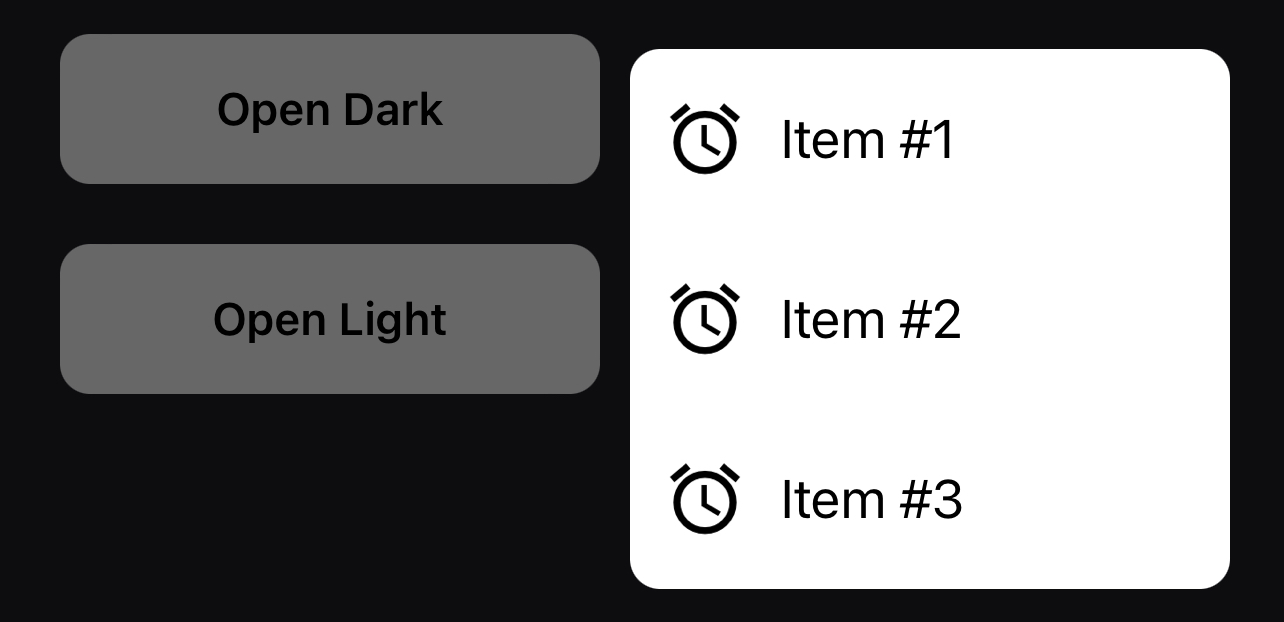Select the Item #2 text label
The height and width of the screenshot is (622, 1284).
[870, 319]
